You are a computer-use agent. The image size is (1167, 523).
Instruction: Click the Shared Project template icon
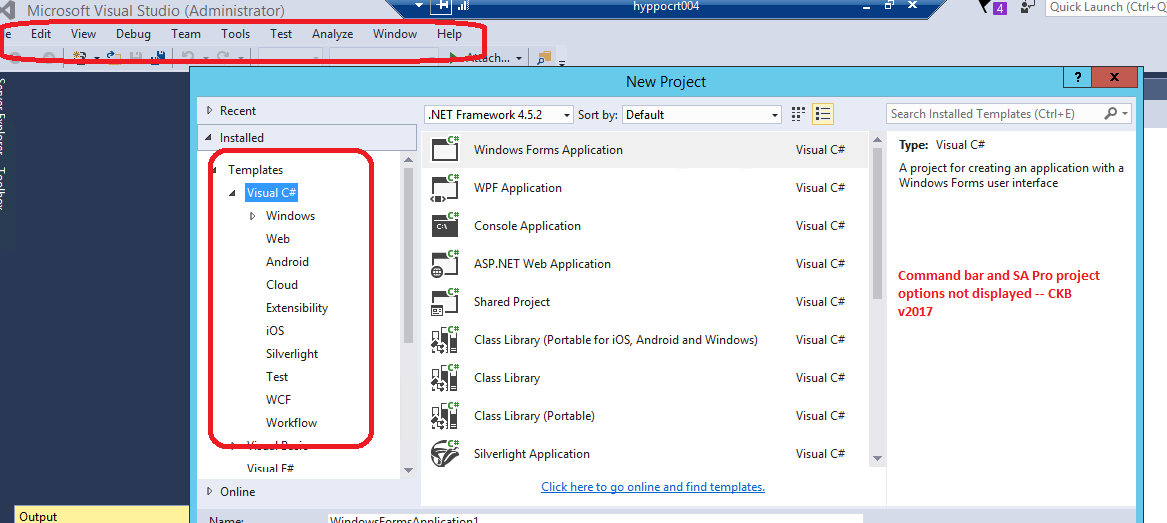tap(446, 301)
